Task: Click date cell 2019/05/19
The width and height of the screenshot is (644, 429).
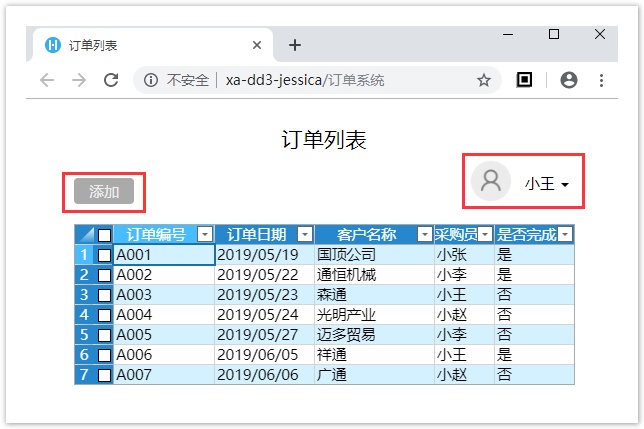Action: 264,255
